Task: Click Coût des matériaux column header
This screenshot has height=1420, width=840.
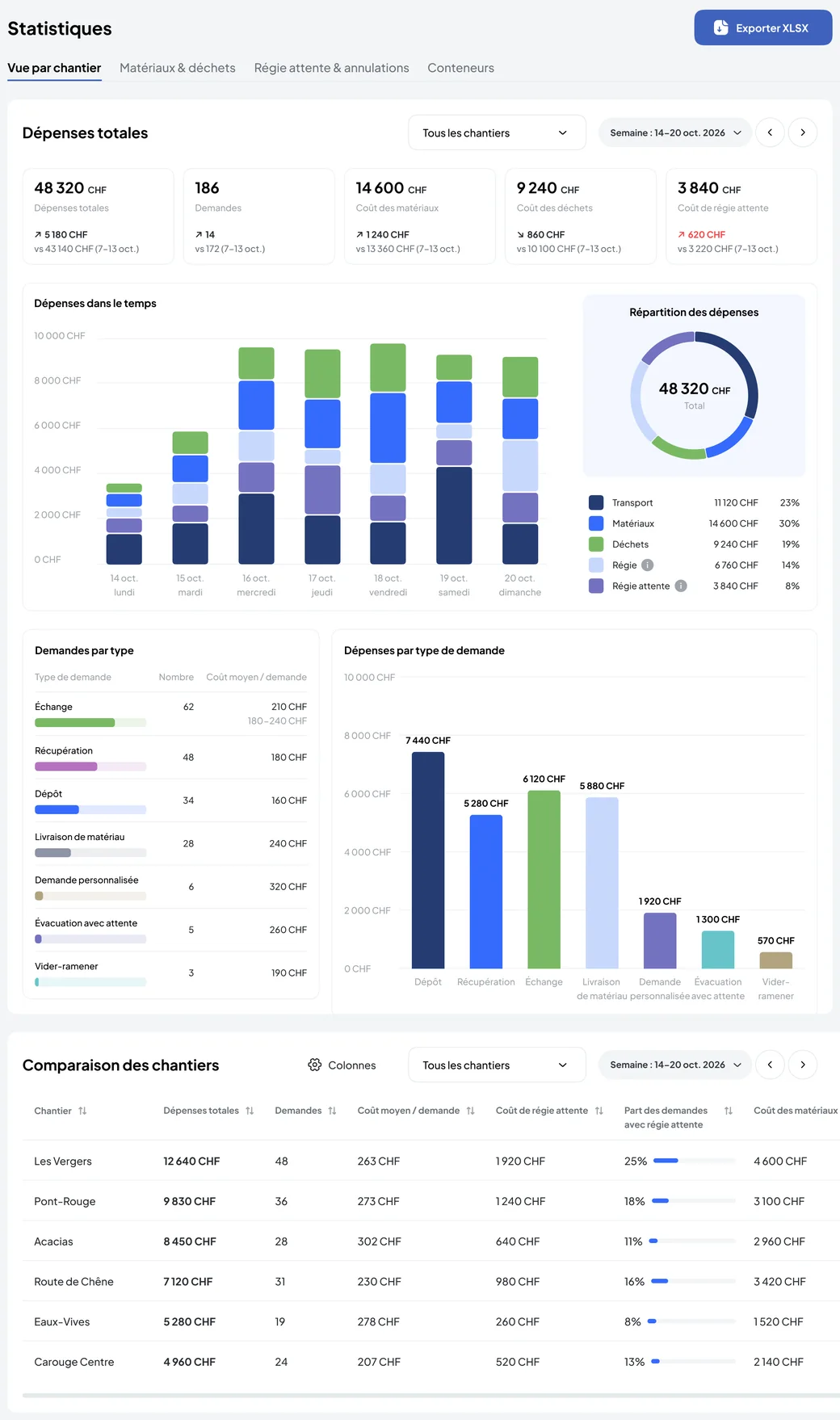Action: coord(796,1111)
